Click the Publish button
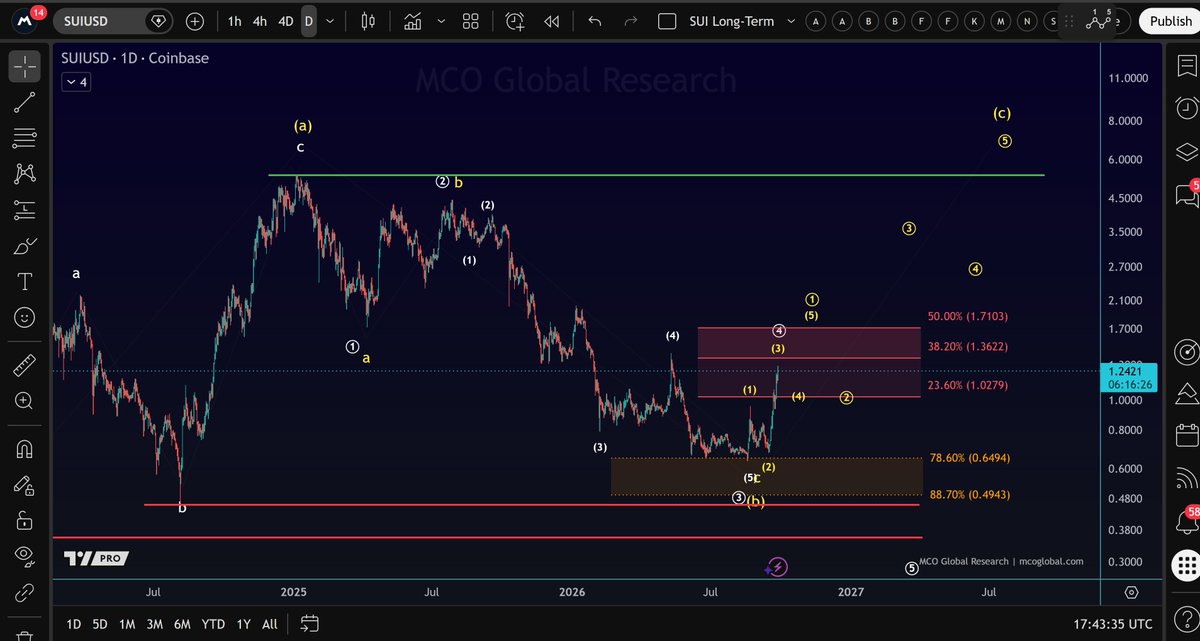The height and width of the screenshot is (641, 1200). click(x=1170, y=21)
